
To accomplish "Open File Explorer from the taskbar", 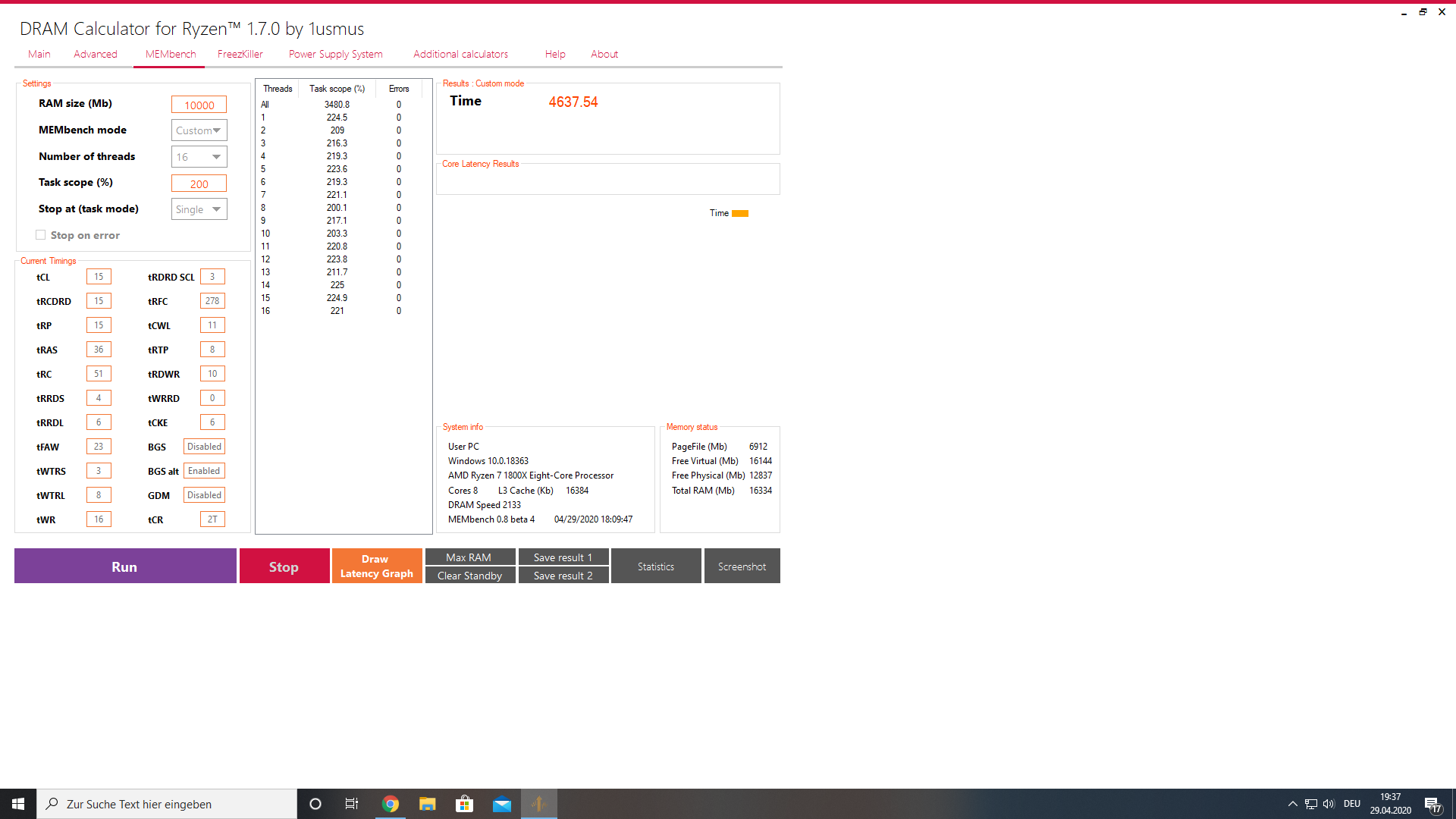I will point(428,804).
